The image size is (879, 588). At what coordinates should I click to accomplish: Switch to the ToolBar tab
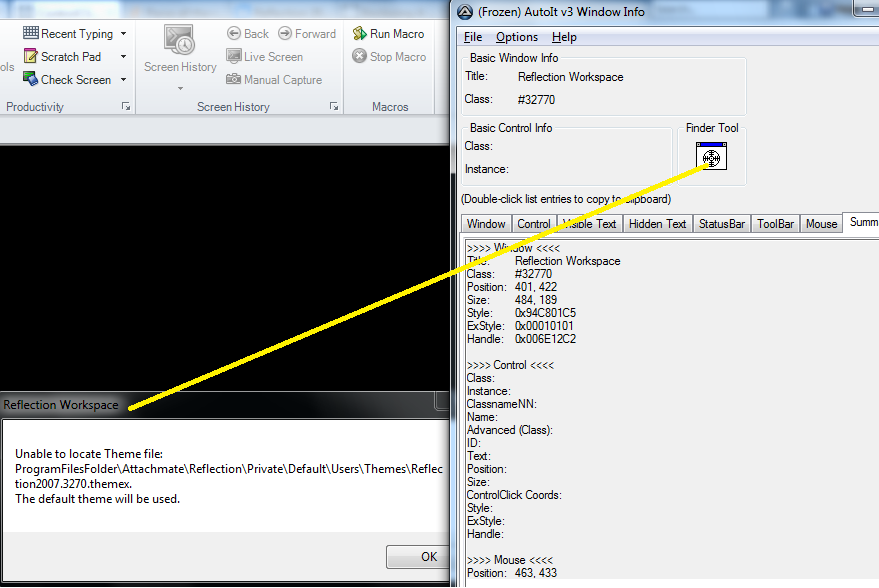pyautogui.click(x=775, y=224)
